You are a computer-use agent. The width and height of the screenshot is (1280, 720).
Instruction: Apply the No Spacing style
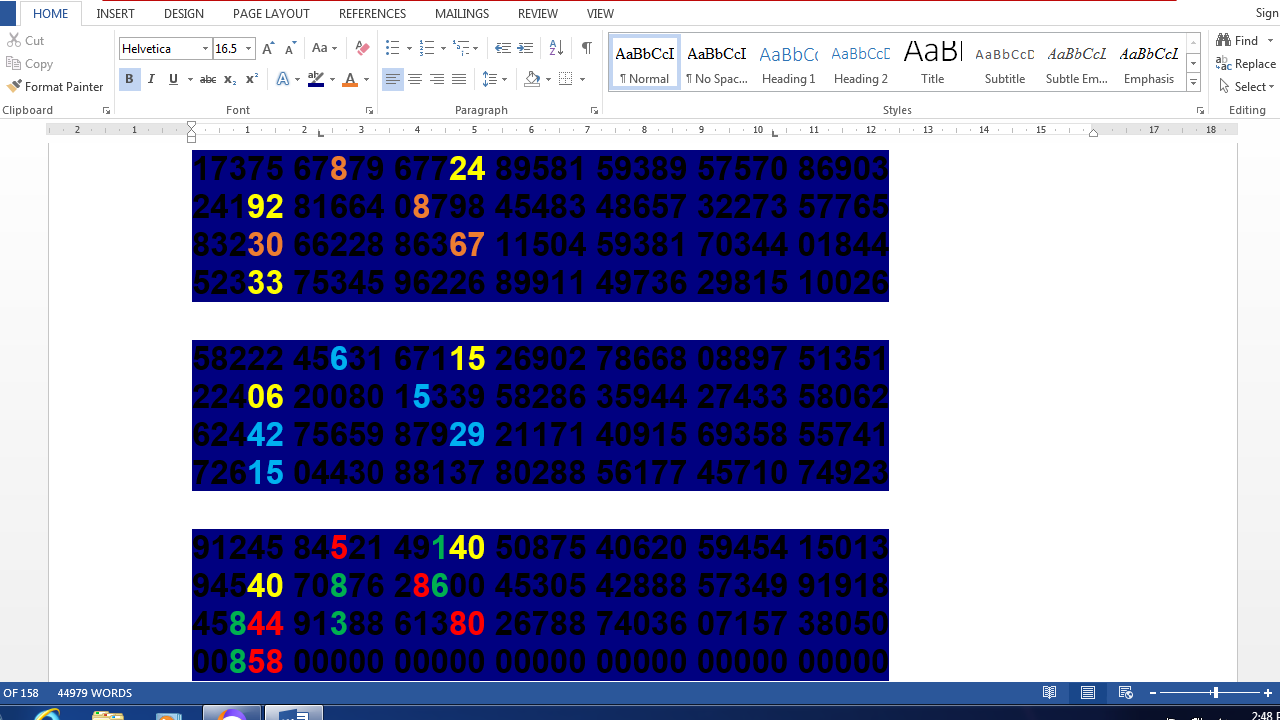[717, 63]
